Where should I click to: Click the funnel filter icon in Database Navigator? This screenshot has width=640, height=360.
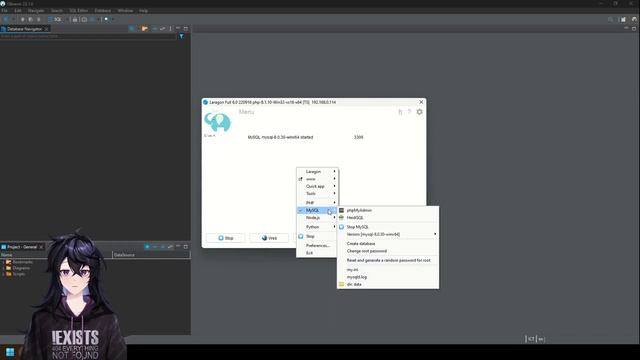pyautogui.click(x=182, y=36)
